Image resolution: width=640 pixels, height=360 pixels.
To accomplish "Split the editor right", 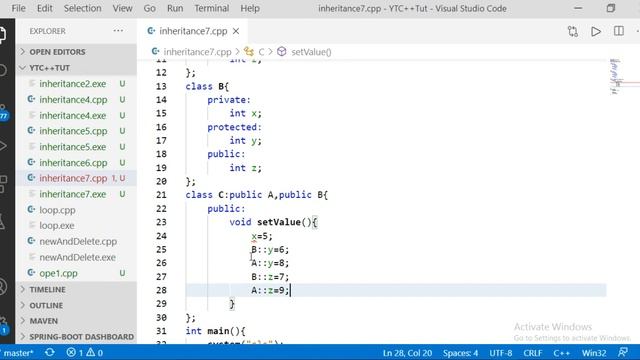I will point(619,31).
